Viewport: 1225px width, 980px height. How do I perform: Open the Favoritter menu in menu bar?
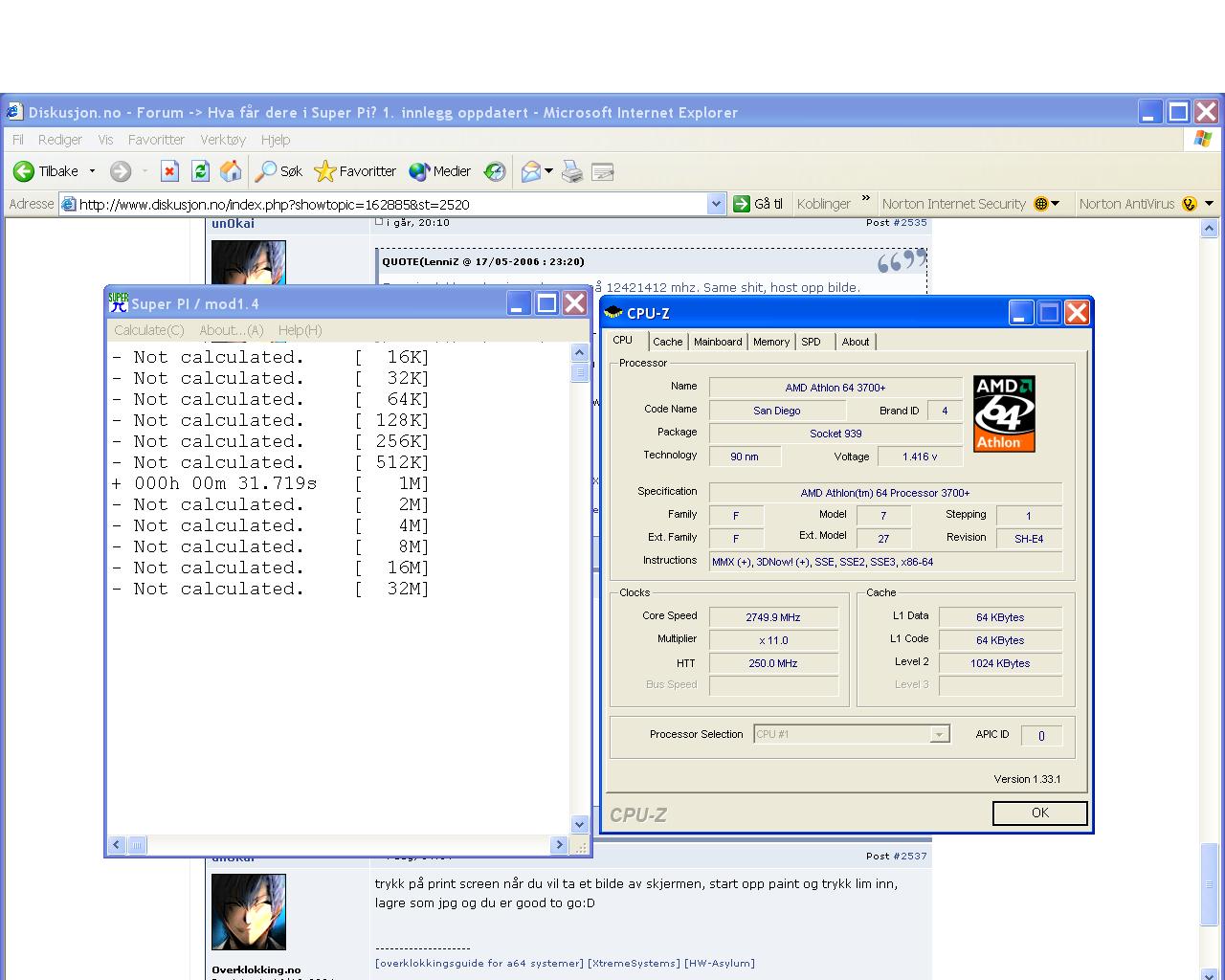tap(156, 139)
